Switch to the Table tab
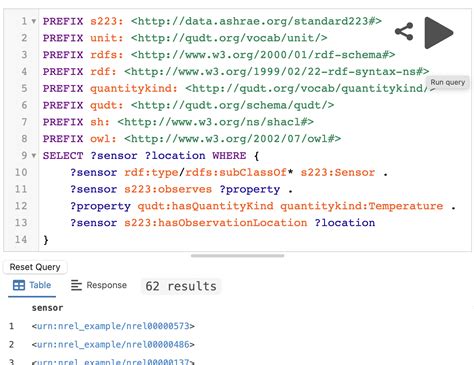This screenshot has width=474, height=365. (32, 286)
